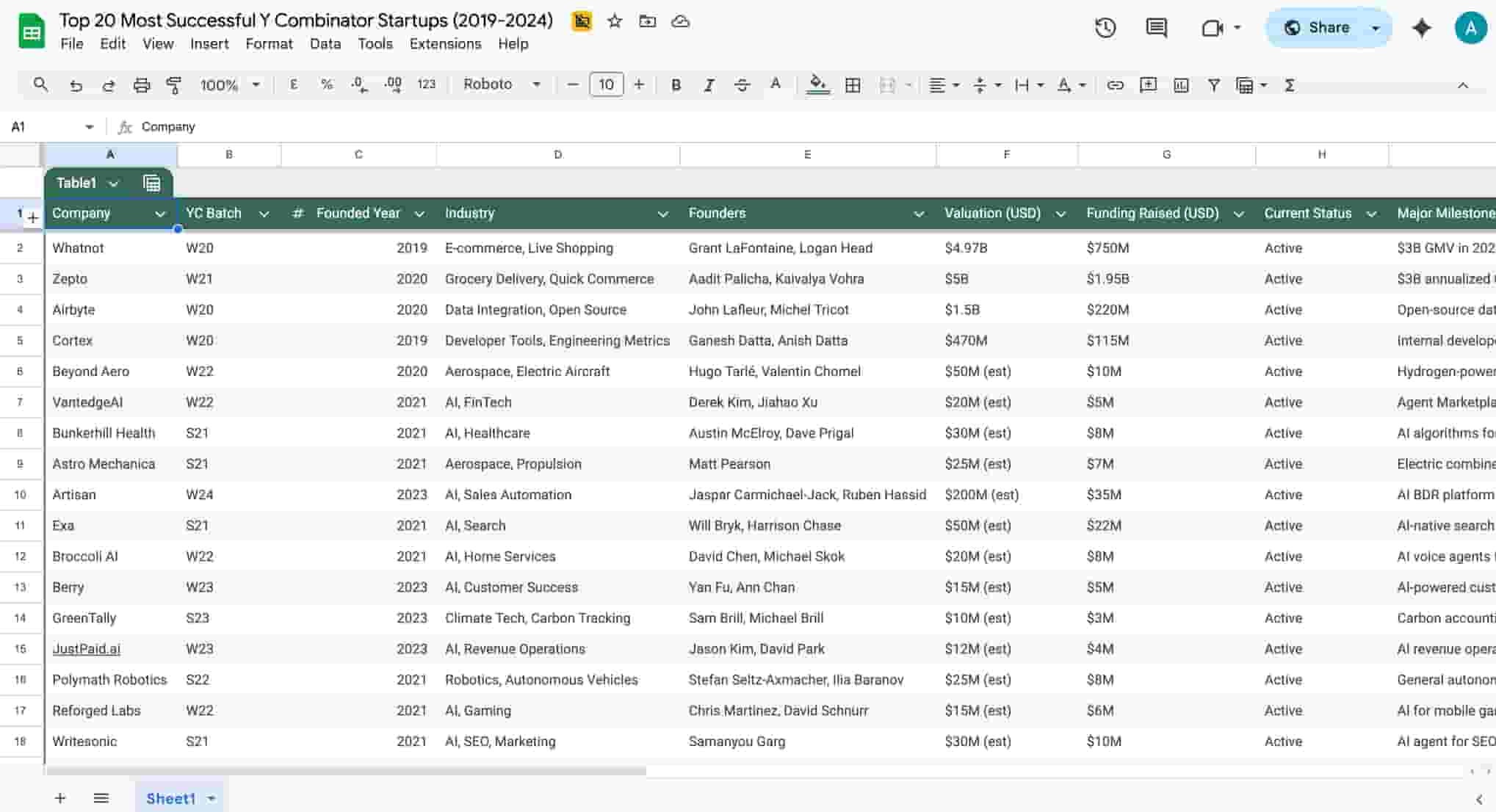The height and width of the screenshot is (812, 1496).
Task: Collapse the toolbar with chevron
Action: (1463, 85)
